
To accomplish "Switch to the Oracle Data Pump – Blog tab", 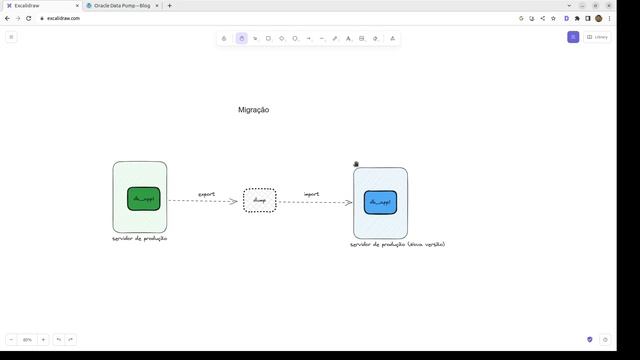I will pos(122,6).
